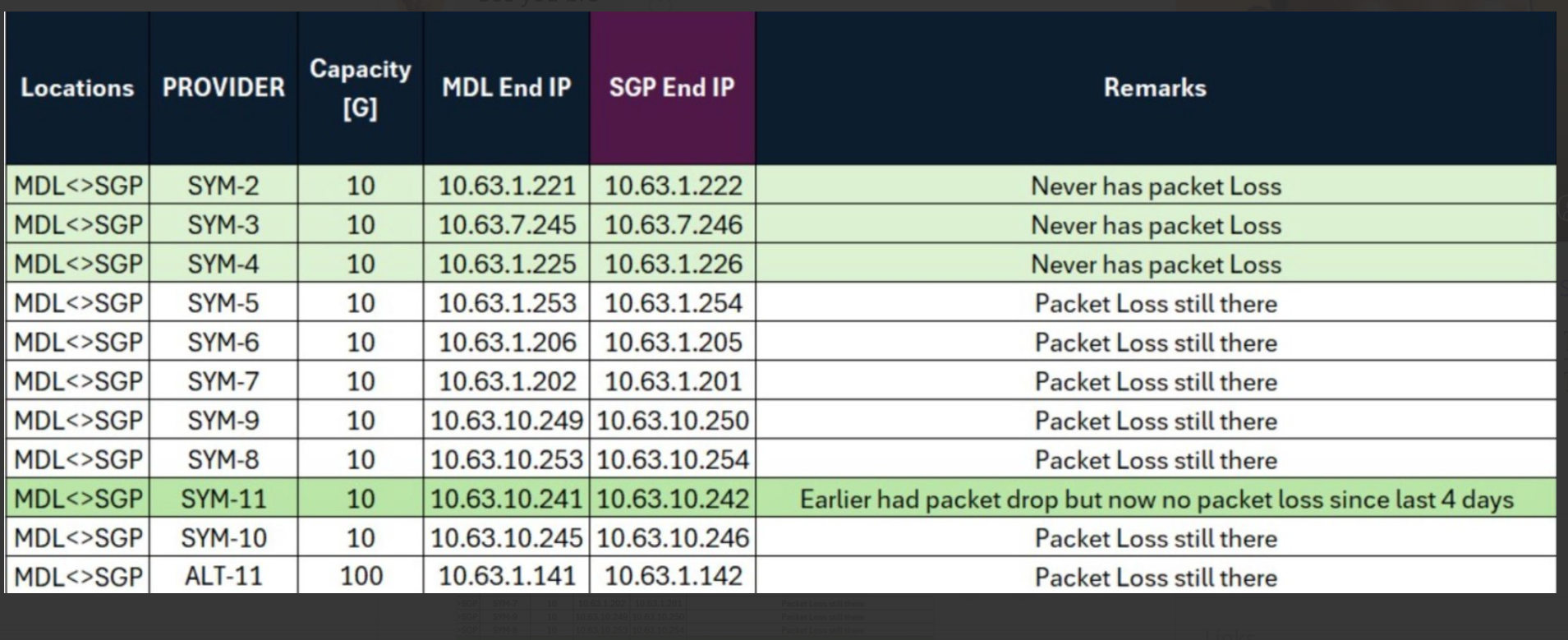The width and height of the screenshot is (1568, 640).
Task: Select the ALT-11 provider cell
Action: pyautogui.click(x=223, y=577)
